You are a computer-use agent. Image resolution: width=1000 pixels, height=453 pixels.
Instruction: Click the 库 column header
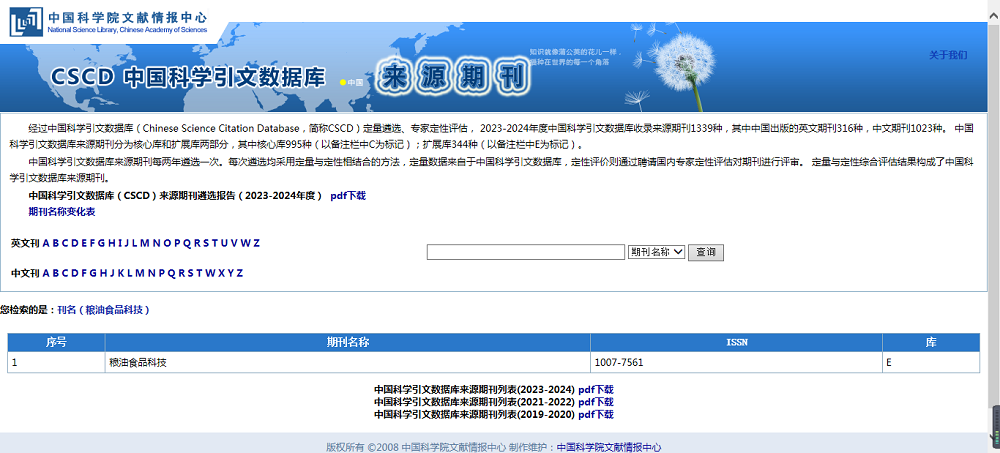[x=931, y=342]
